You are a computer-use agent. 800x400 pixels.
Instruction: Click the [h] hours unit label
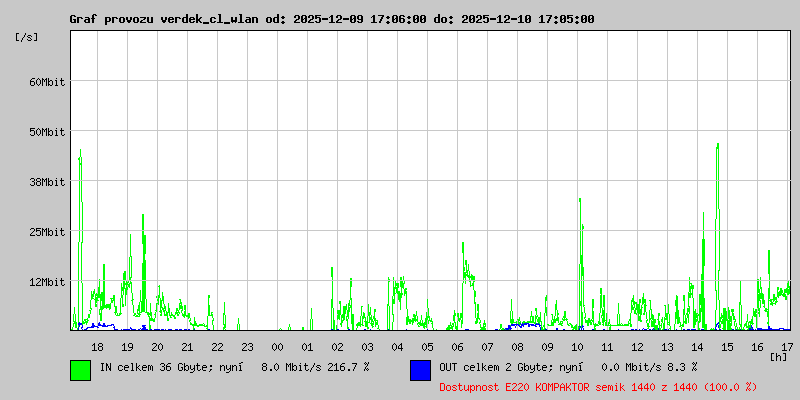coord(779,356)
